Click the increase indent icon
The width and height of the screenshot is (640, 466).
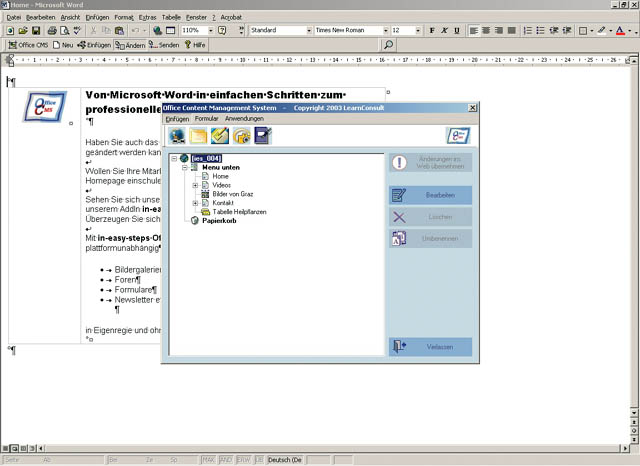(x=567, y=31)
